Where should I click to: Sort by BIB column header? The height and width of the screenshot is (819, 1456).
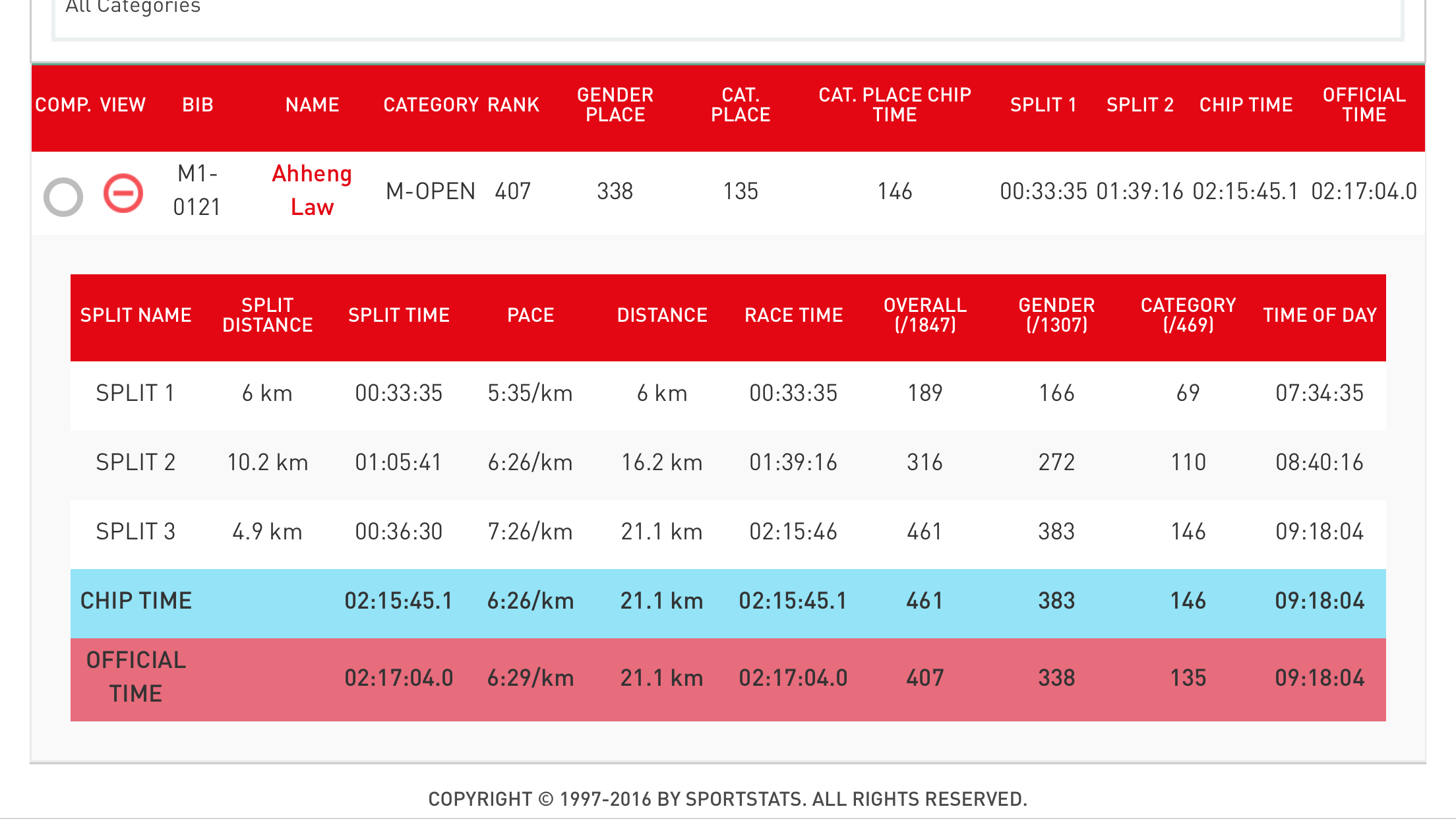[x=198, y=105]
